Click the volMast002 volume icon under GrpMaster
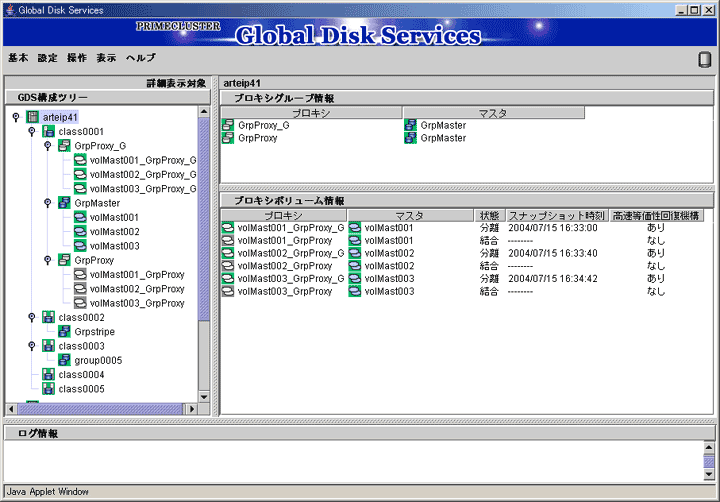 click(x=80, y=231)
